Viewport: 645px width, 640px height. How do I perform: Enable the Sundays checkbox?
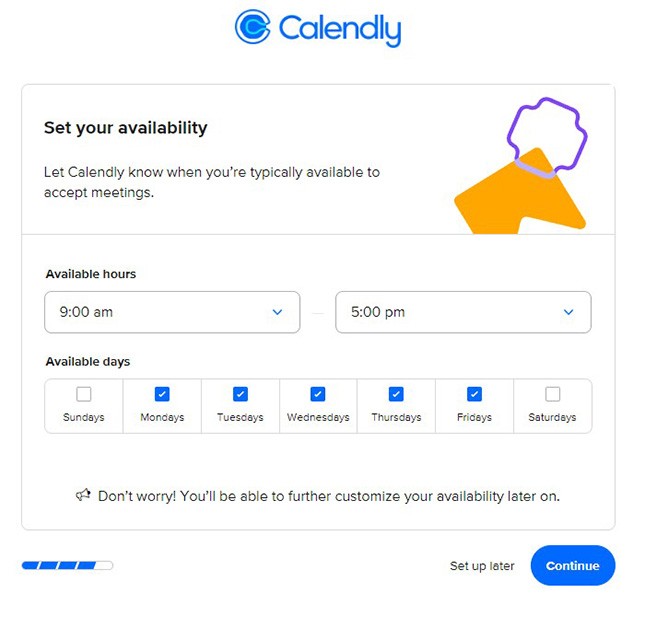[84, 394]
